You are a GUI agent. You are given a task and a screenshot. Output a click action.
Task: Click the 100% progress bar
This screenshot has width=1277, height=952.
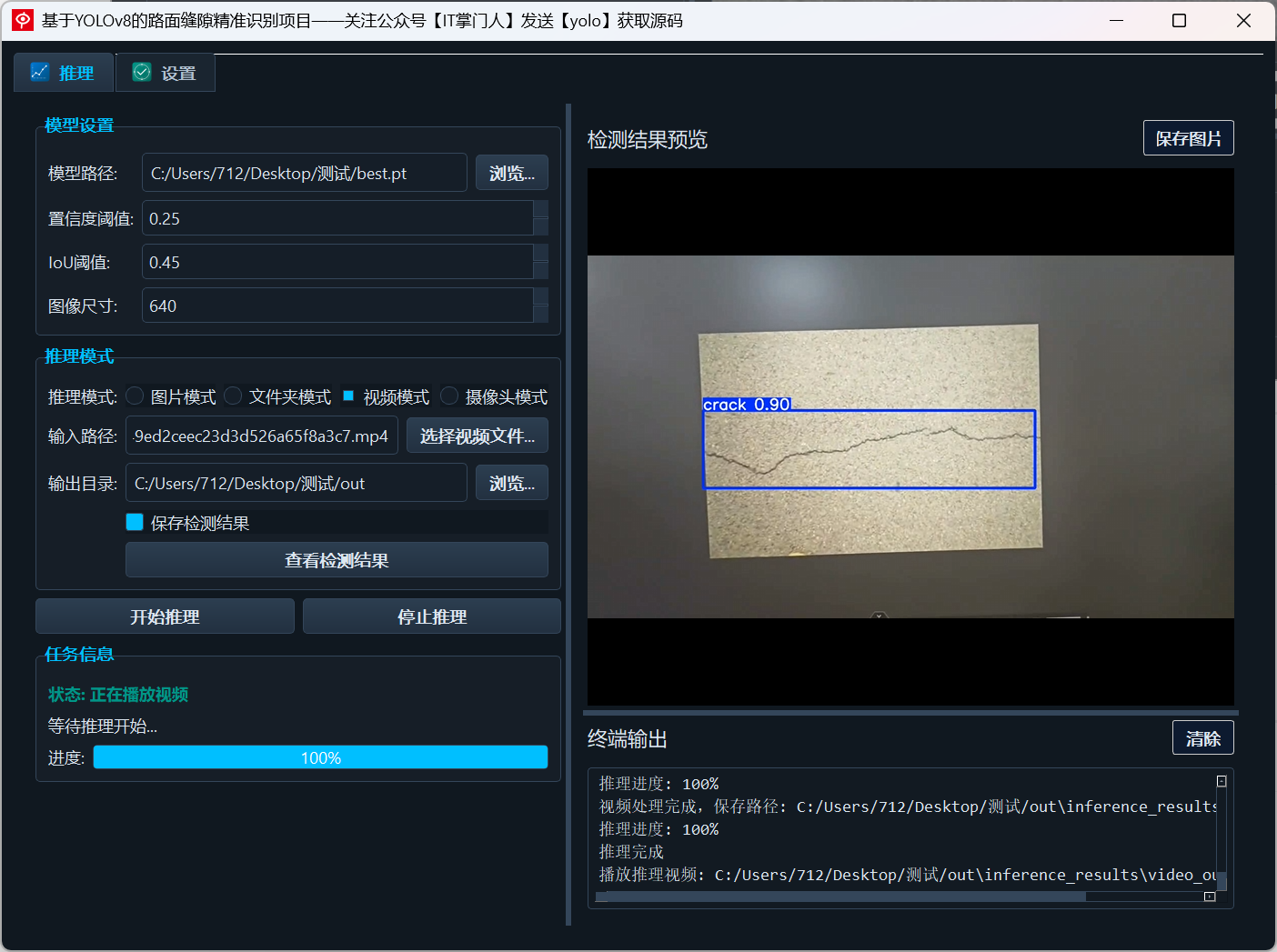click(320, 757)
